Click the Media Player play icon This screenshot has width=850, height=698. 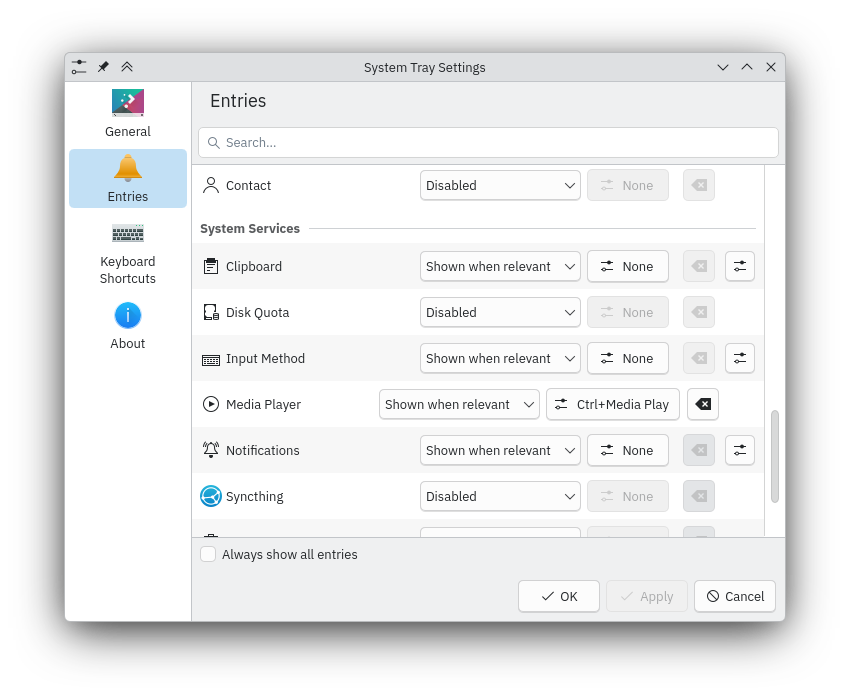click(x=210, y=404)
